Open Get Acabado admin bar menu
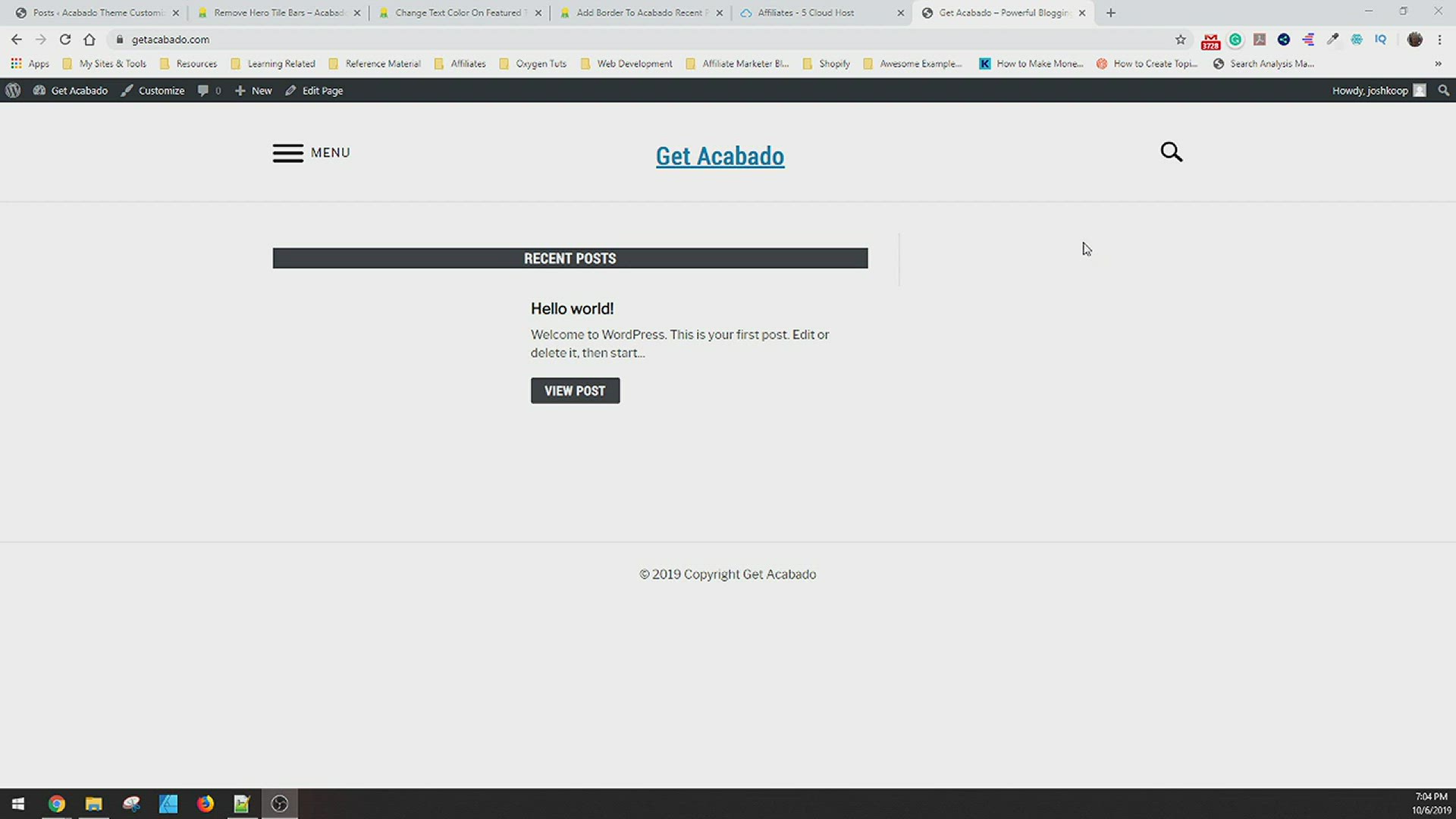 point(71,90)
